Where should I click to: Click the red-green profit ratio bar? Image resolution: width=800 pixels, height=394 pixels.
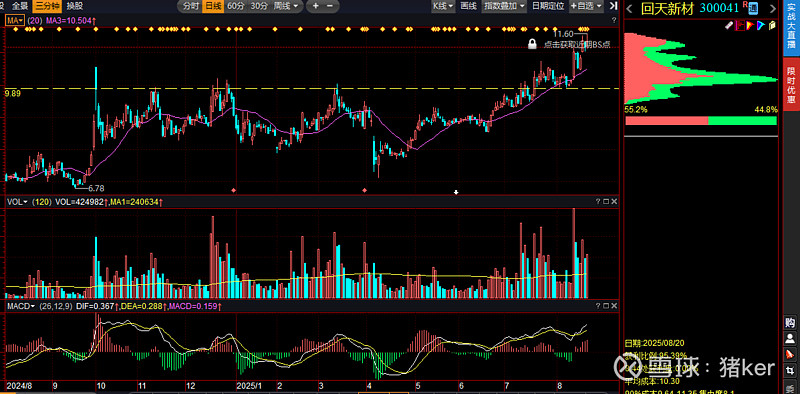point(701,120)
